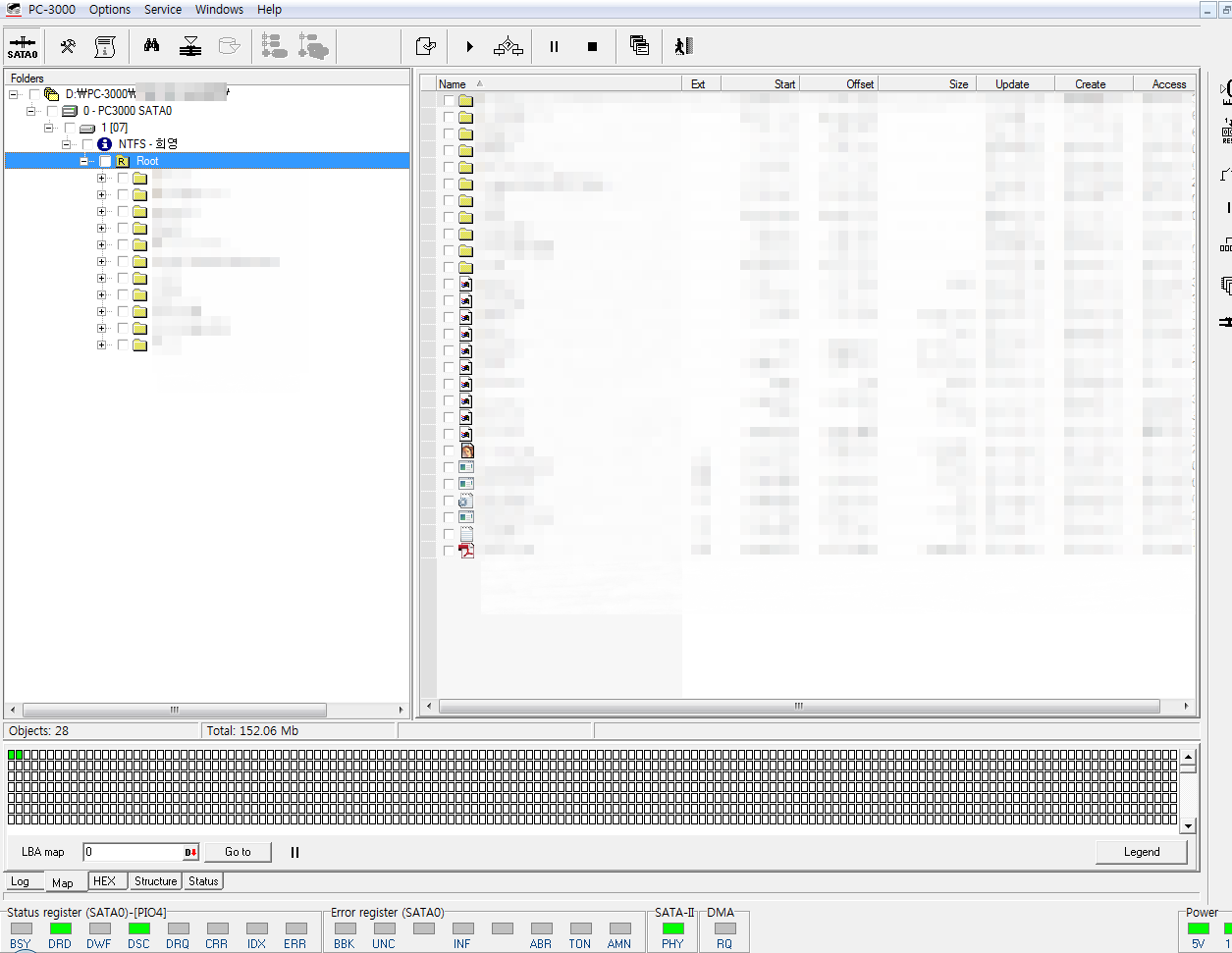This screenshot has width=1232, height=953.
Task: Click the first green LBA map cell
Action: (12, 755)
